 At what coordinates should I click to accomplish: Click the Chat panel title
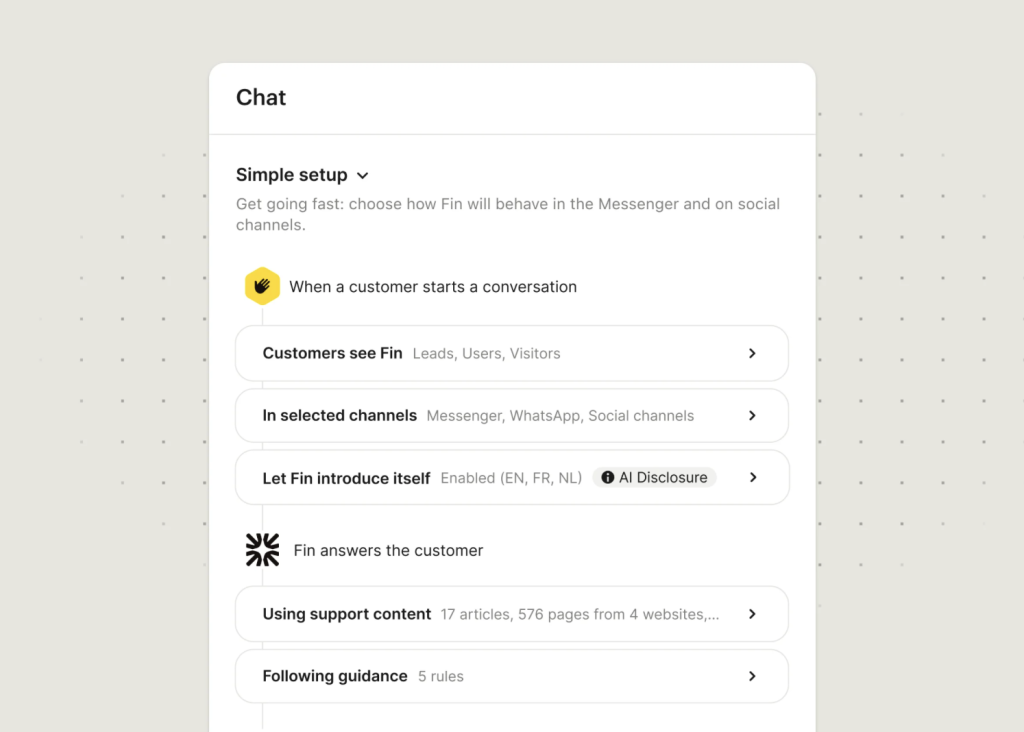261,97
